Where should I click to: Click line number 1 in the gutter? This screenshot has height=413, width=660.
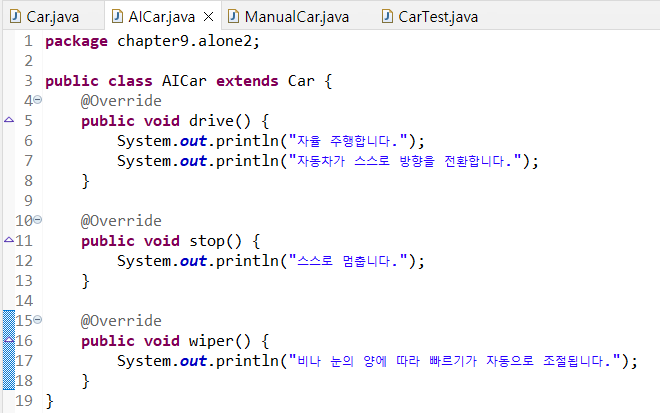[x=27, y=41]
